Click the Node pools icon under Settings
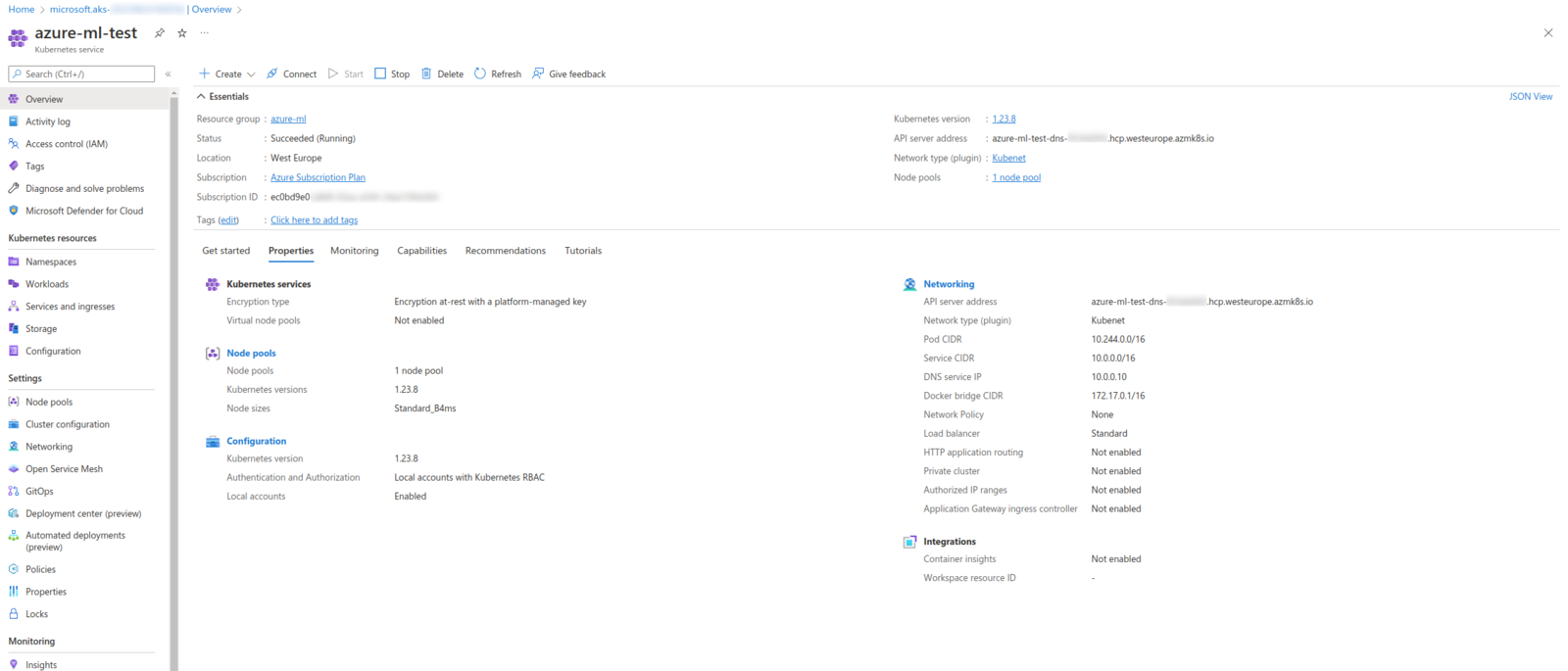Screen dimensions: 1568x671 click(14, 402)
